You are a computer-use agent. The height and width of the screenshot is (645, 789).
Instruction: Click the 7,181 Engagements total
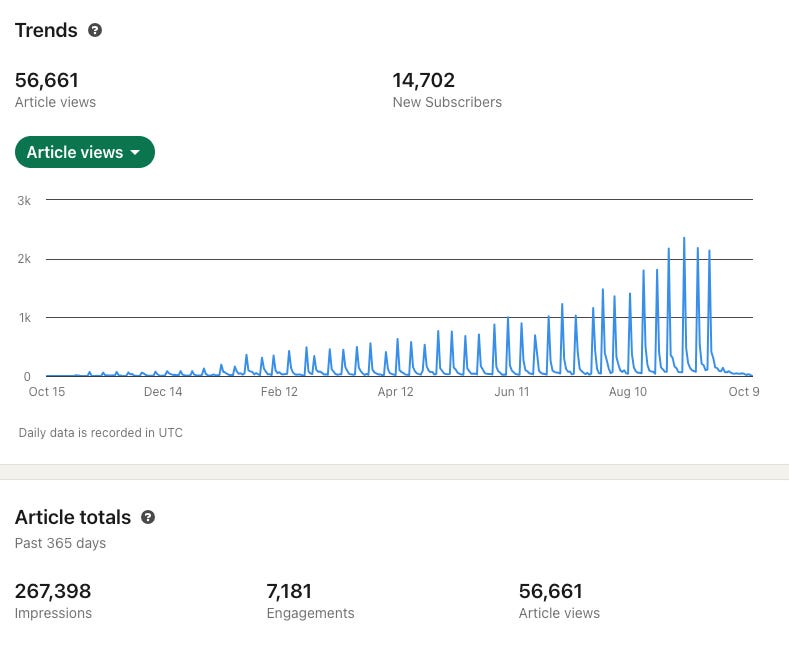(x=310, y=601)
